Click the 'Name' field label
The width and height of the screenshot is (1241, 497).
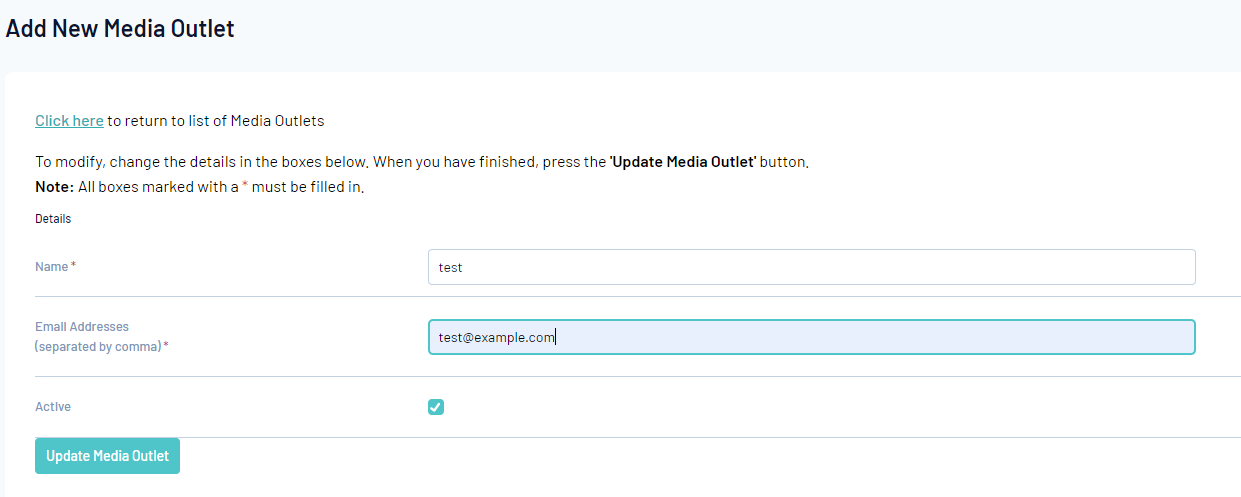coord(52,267)
